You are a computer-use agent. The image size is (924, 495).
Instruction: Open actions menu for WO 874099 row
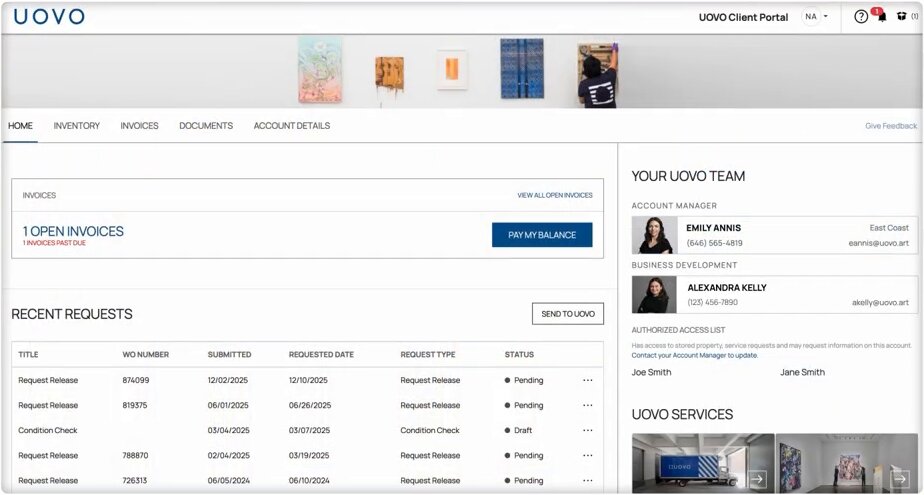(x=588, y=380)
